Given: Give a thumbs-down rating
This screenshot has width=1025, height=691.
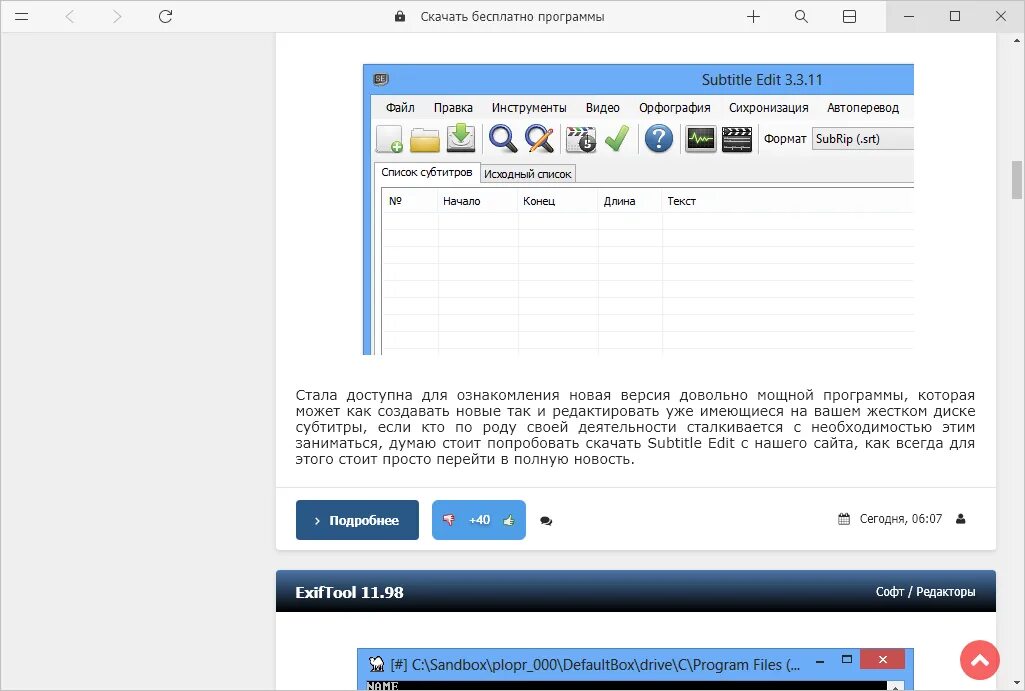Looking at the screenshot, I should click(448, 520).
